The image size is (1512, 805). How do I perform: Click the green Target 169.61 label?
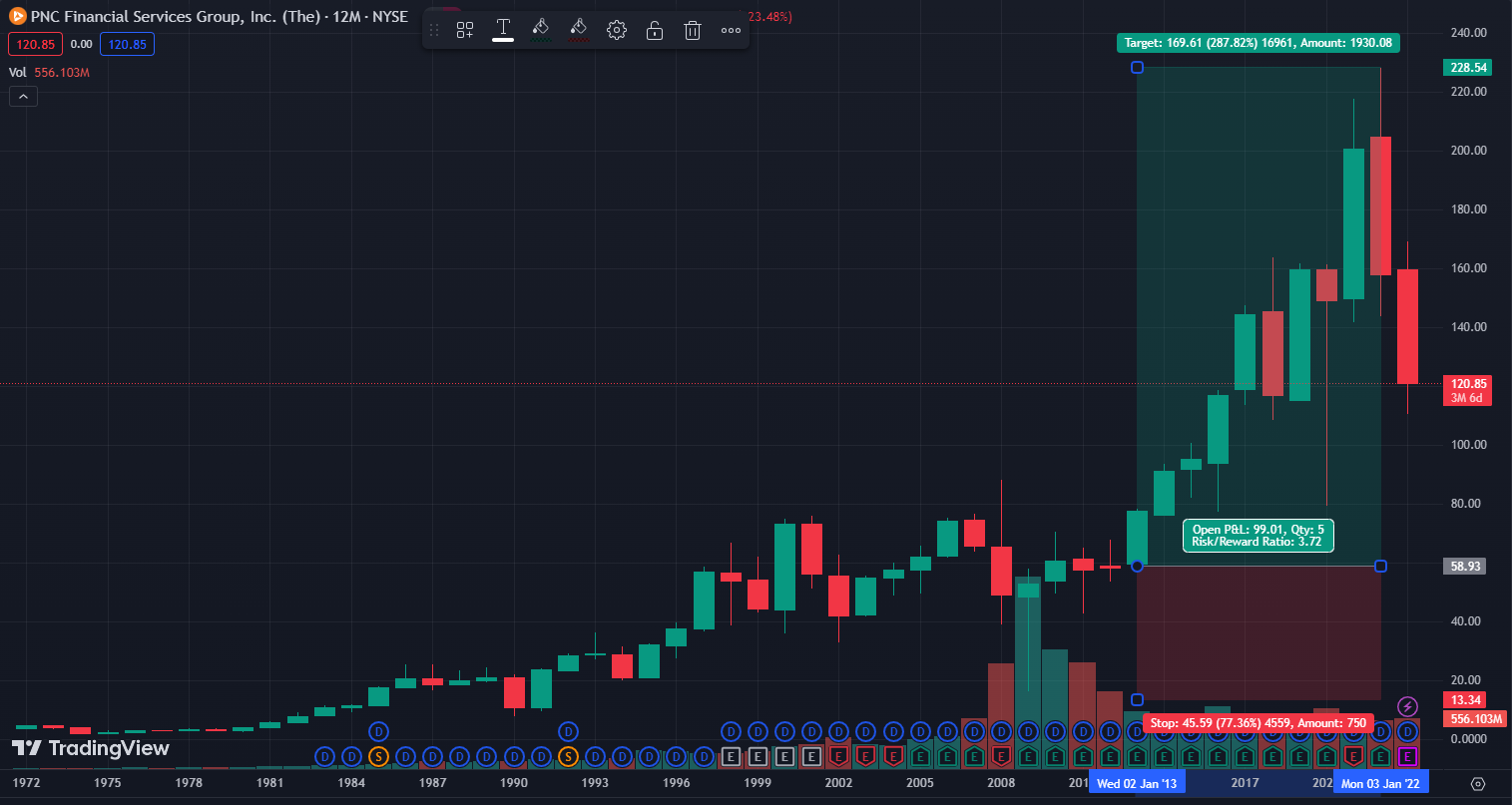point(1258,43)
